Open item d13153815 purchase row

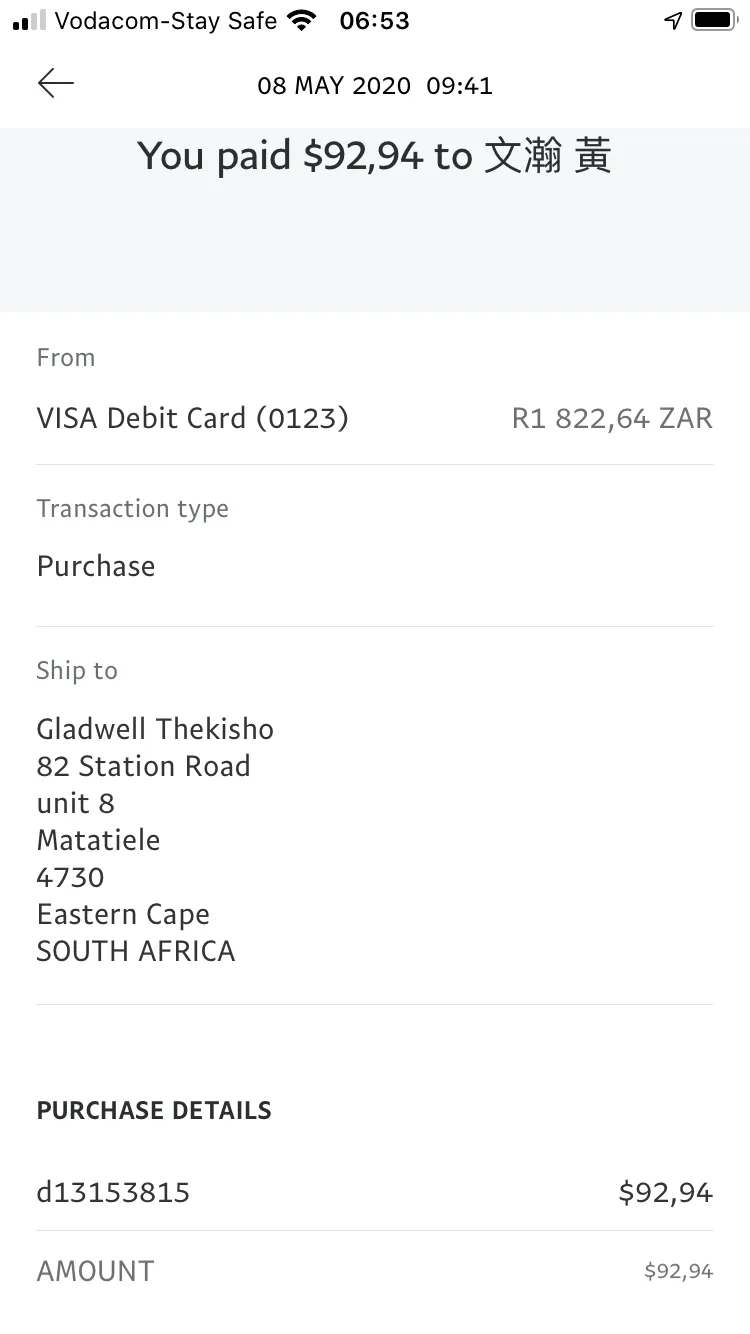375,1192
